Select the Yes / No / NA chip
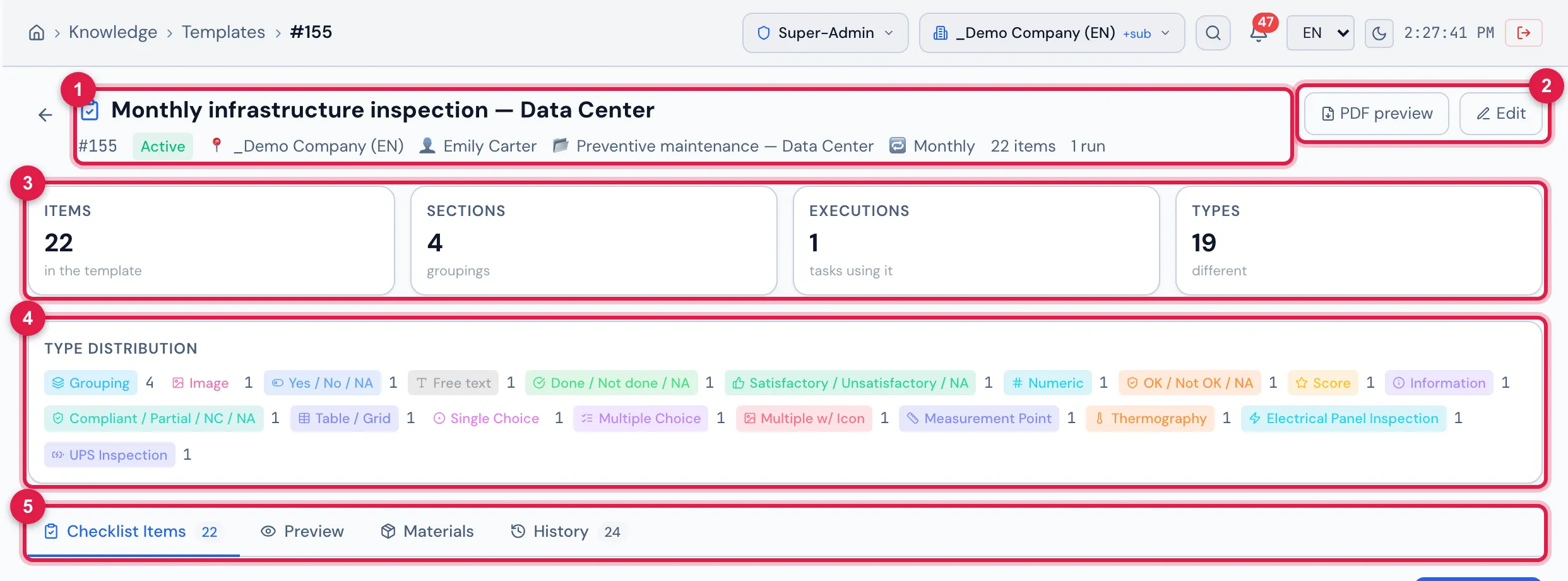The height and width of the screenshot is (581, 1568). pyautogui.click(x=323, y=383)
